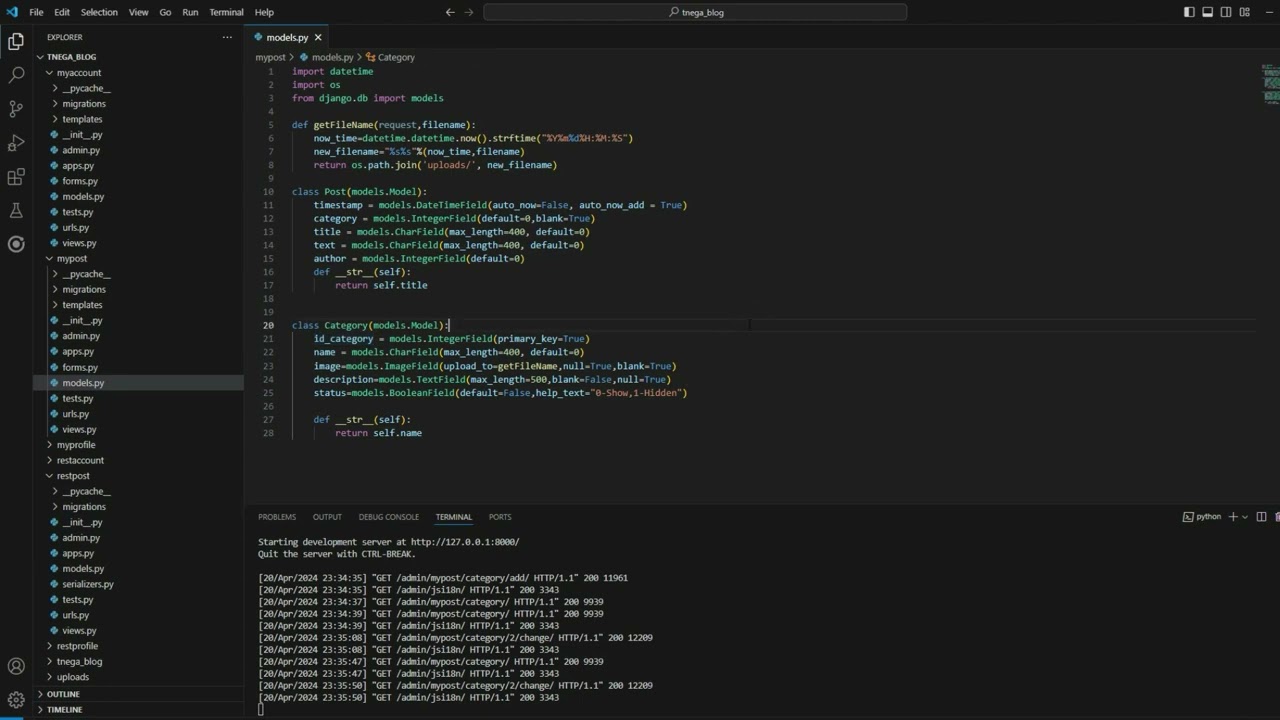
Task: Click the editor minimap
Action: (1270, 83)
